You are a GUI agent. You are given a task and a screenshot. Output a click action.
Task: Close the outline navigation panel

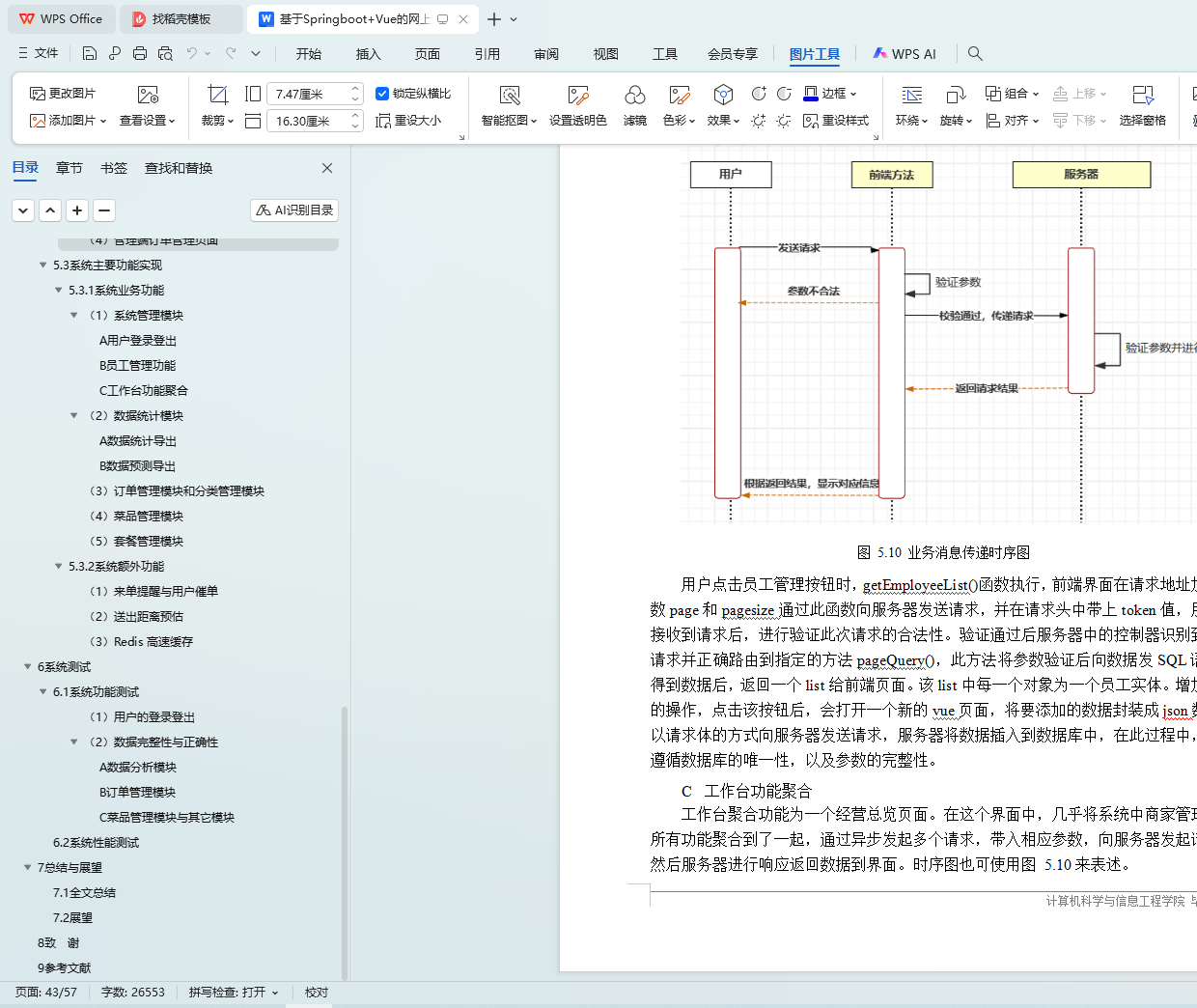coord(327,168)
